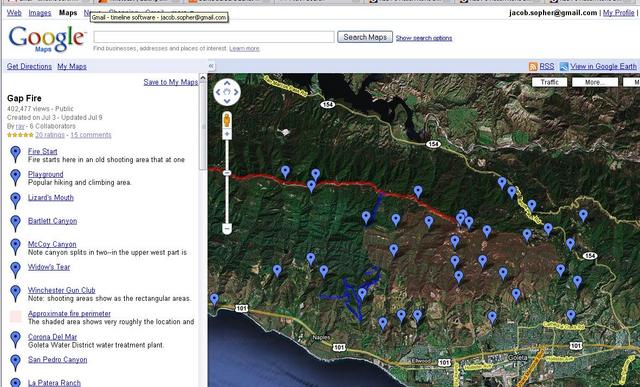Open the RSS link
The image size is (640, 387).
547,66
